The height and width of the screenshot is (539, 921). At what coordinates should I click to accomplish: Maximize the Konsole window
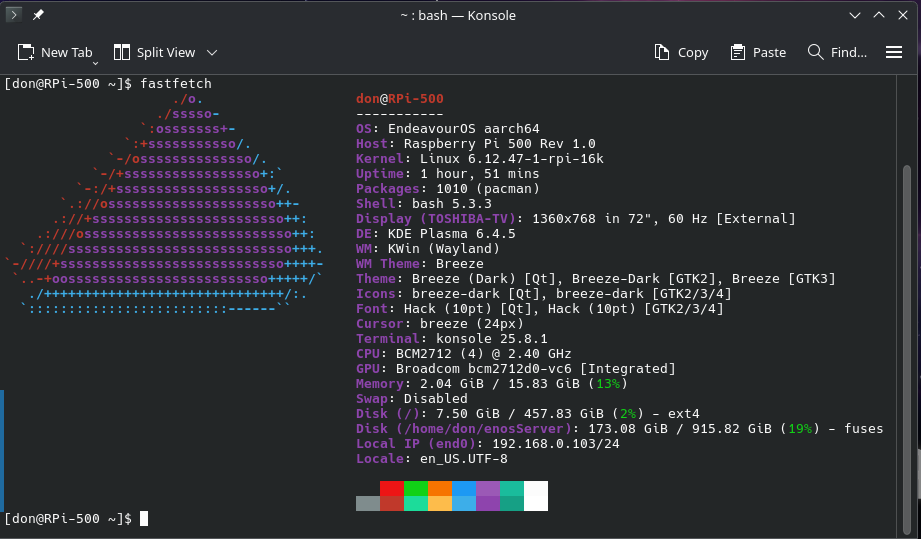[879, 15]
